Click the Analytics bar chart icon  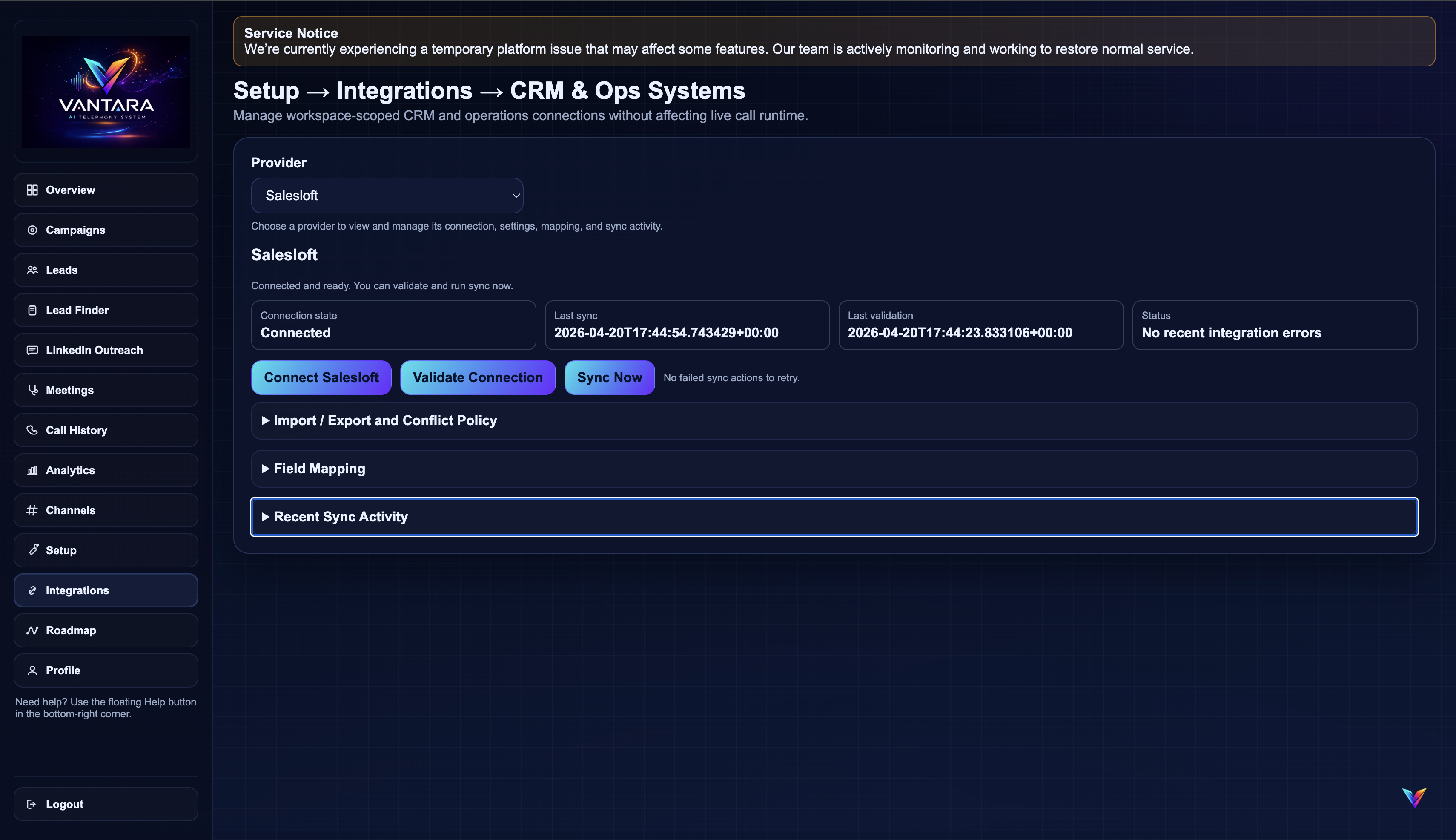(32, 470)
